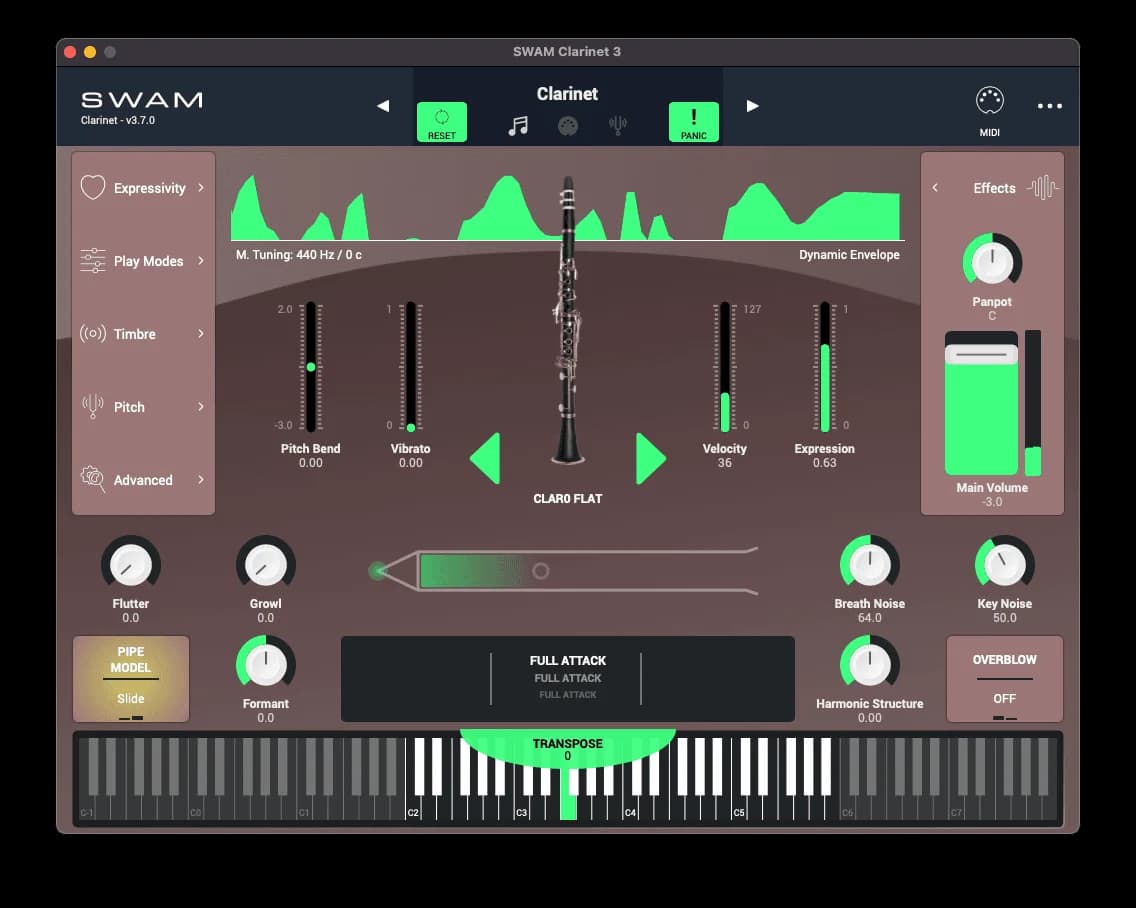
Task: Collapse the Effects panel with left chevron
Action: point(935,188)
